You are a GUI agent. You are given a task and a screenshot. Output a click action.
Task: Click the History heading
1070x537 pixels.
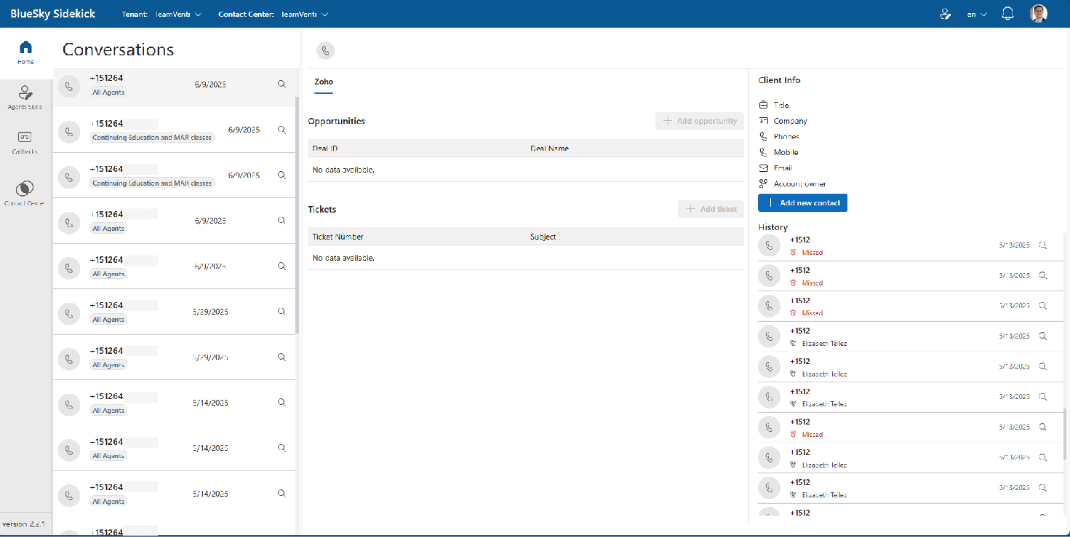pos(772,227)
